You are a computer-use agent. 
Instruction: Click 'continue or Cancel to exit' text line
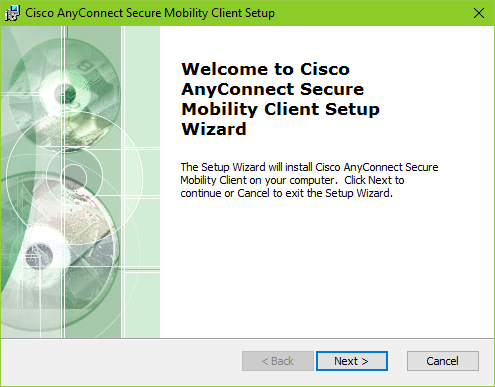click(286, 193)
